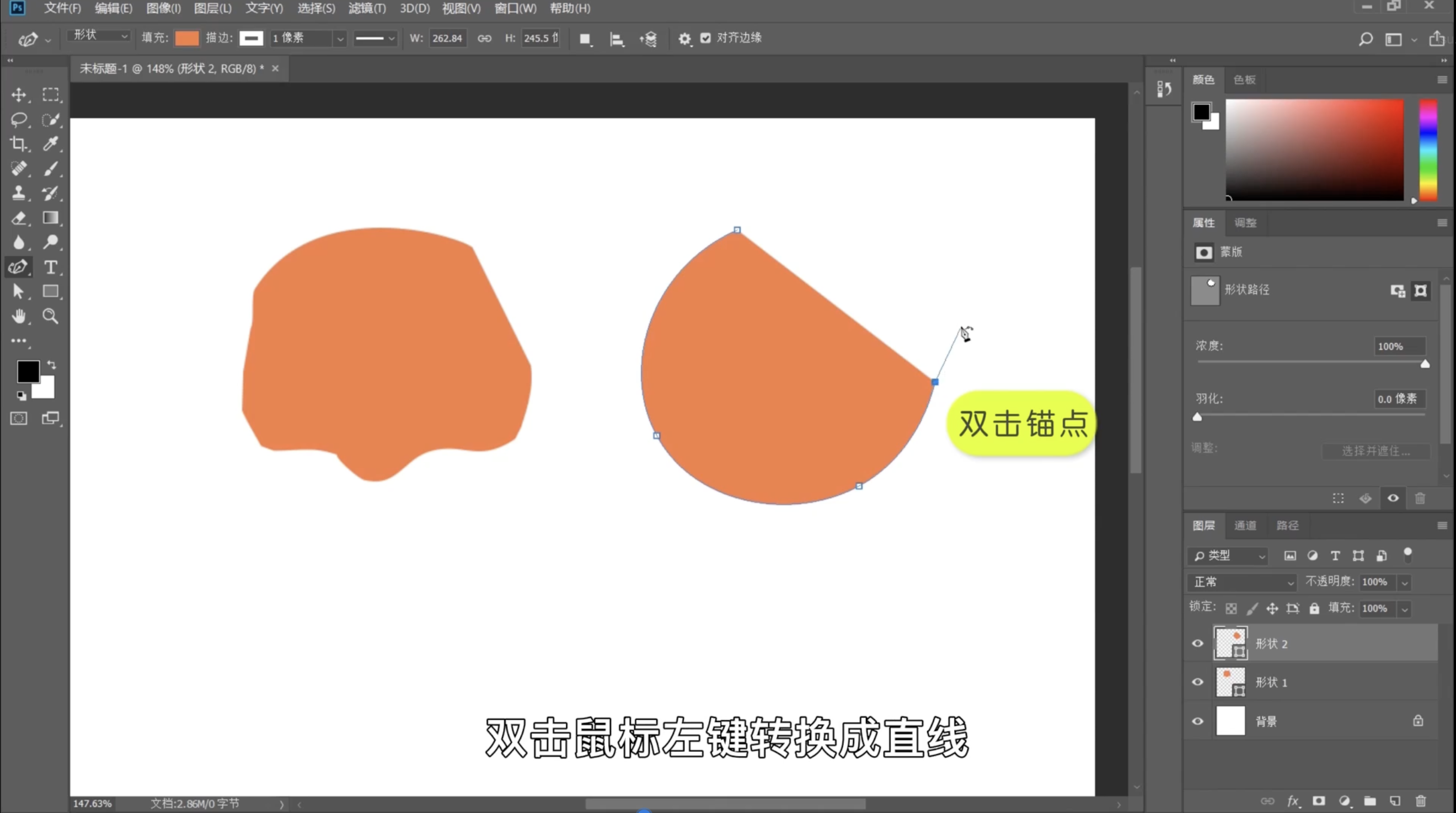The image size is (1456, 813).
Task: Toggle the 对齐边缘 checkbox
Action: click(x=705, y=38)
